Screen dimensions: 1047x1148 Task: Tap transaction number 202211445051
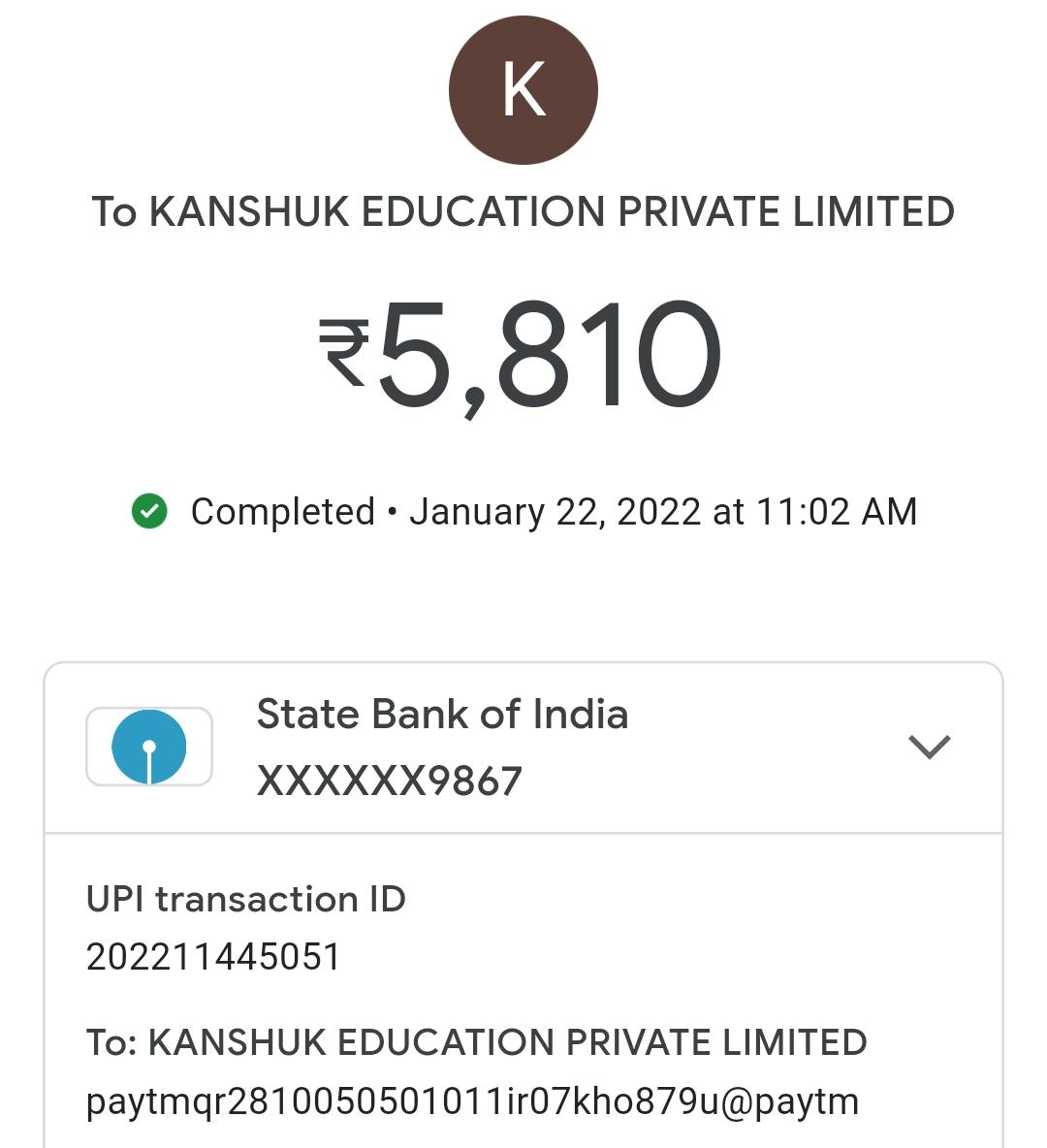(x=213, y=958)
